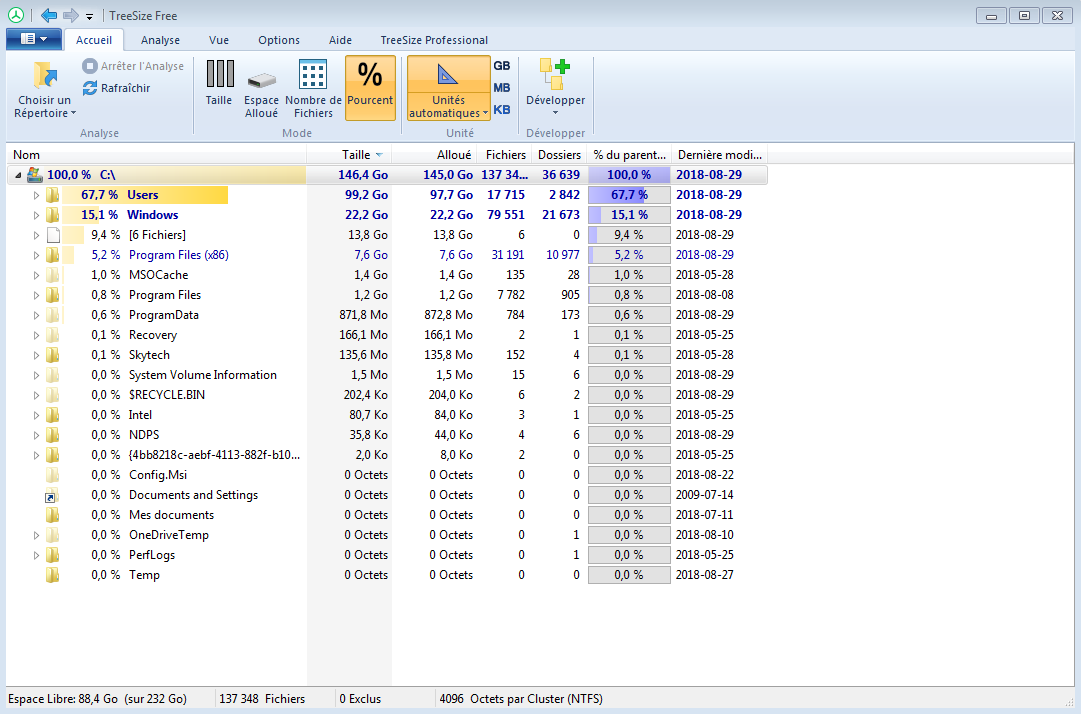Switch units to GB
Screen dimensions: 1081x714
point(502,66)
